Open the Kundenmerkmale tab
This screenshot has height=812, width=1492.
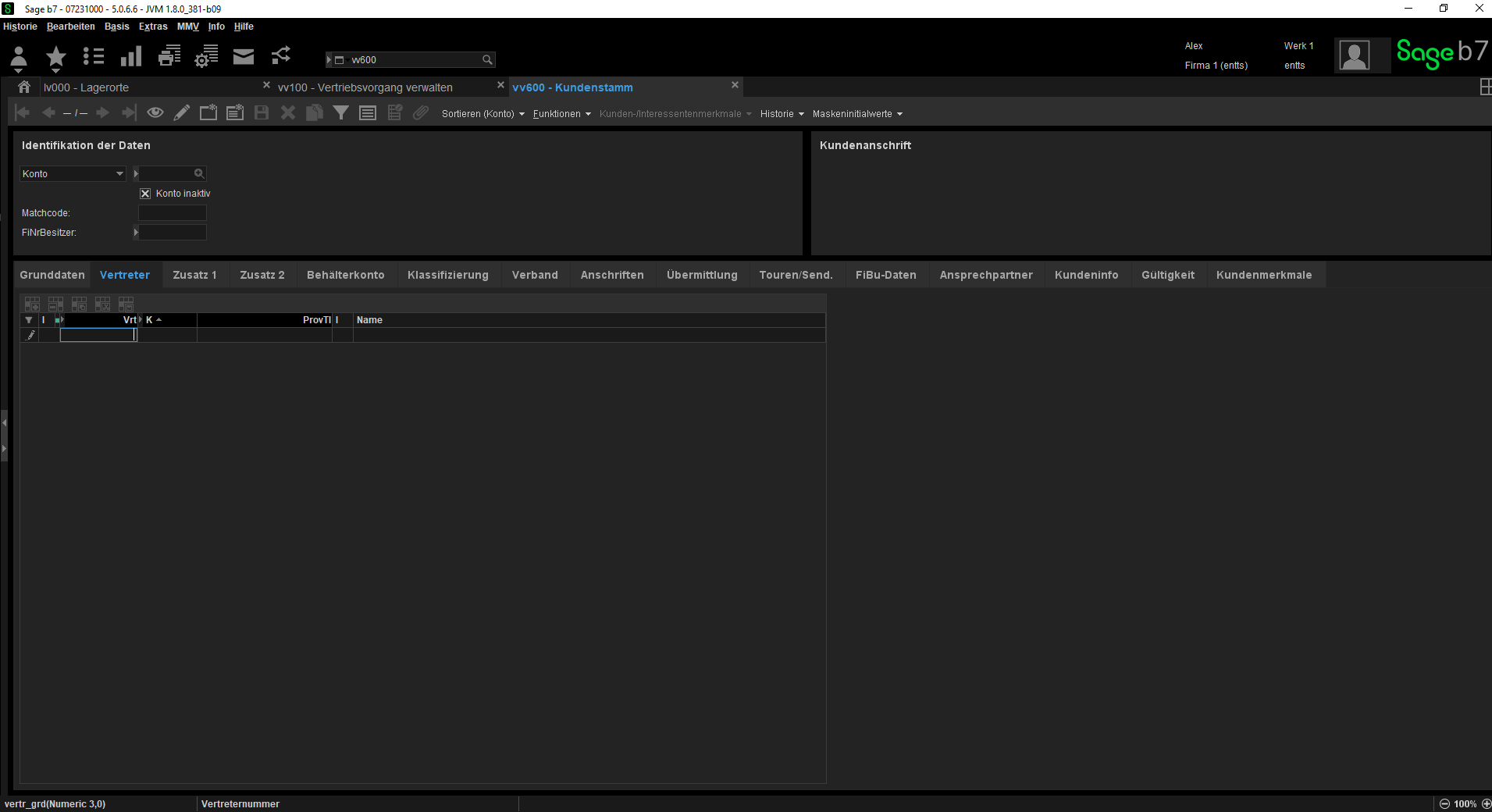coord(1264,275)
